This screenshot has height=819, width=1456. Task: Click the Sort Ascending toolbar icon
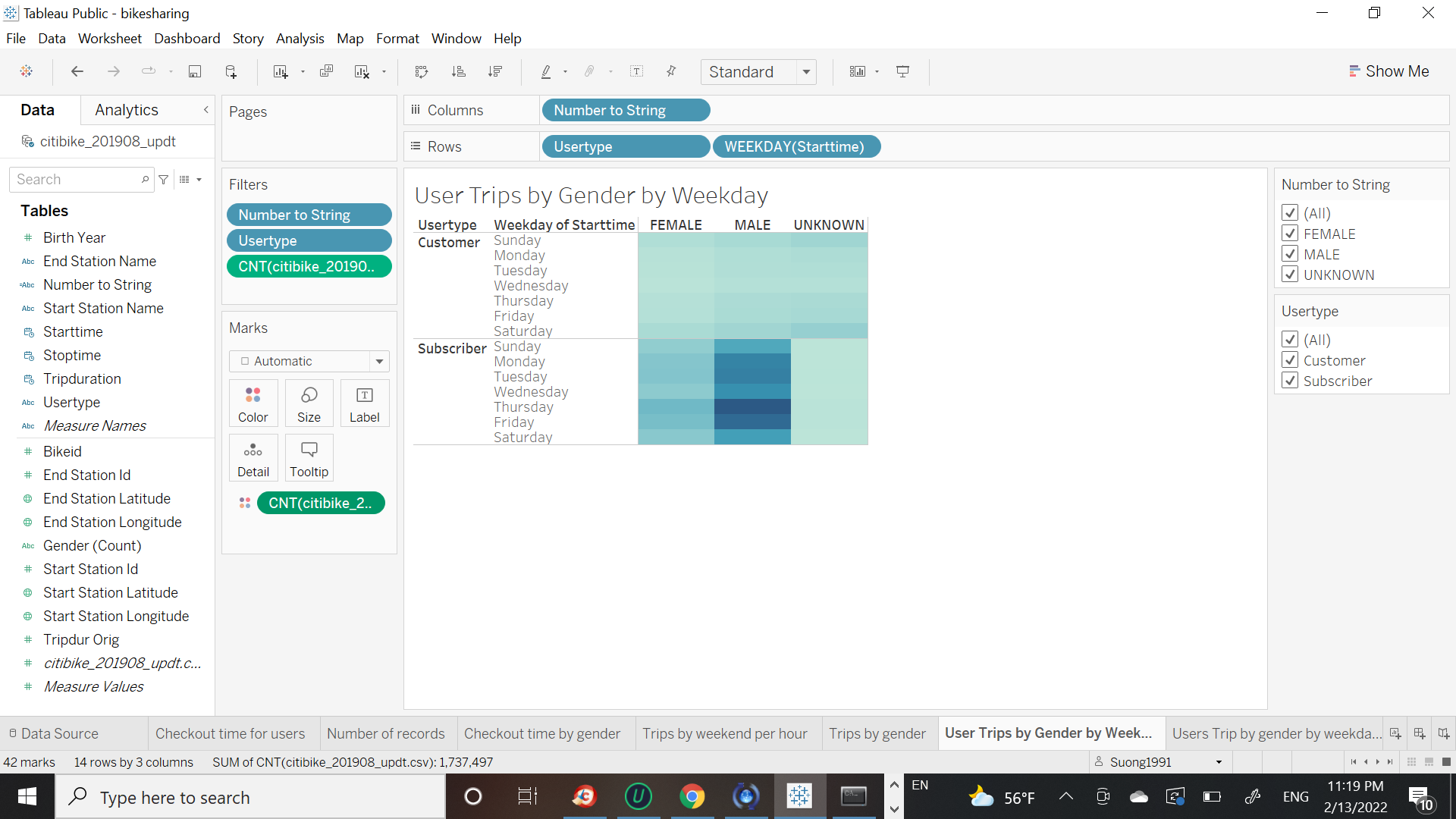(x=458, y=71)
